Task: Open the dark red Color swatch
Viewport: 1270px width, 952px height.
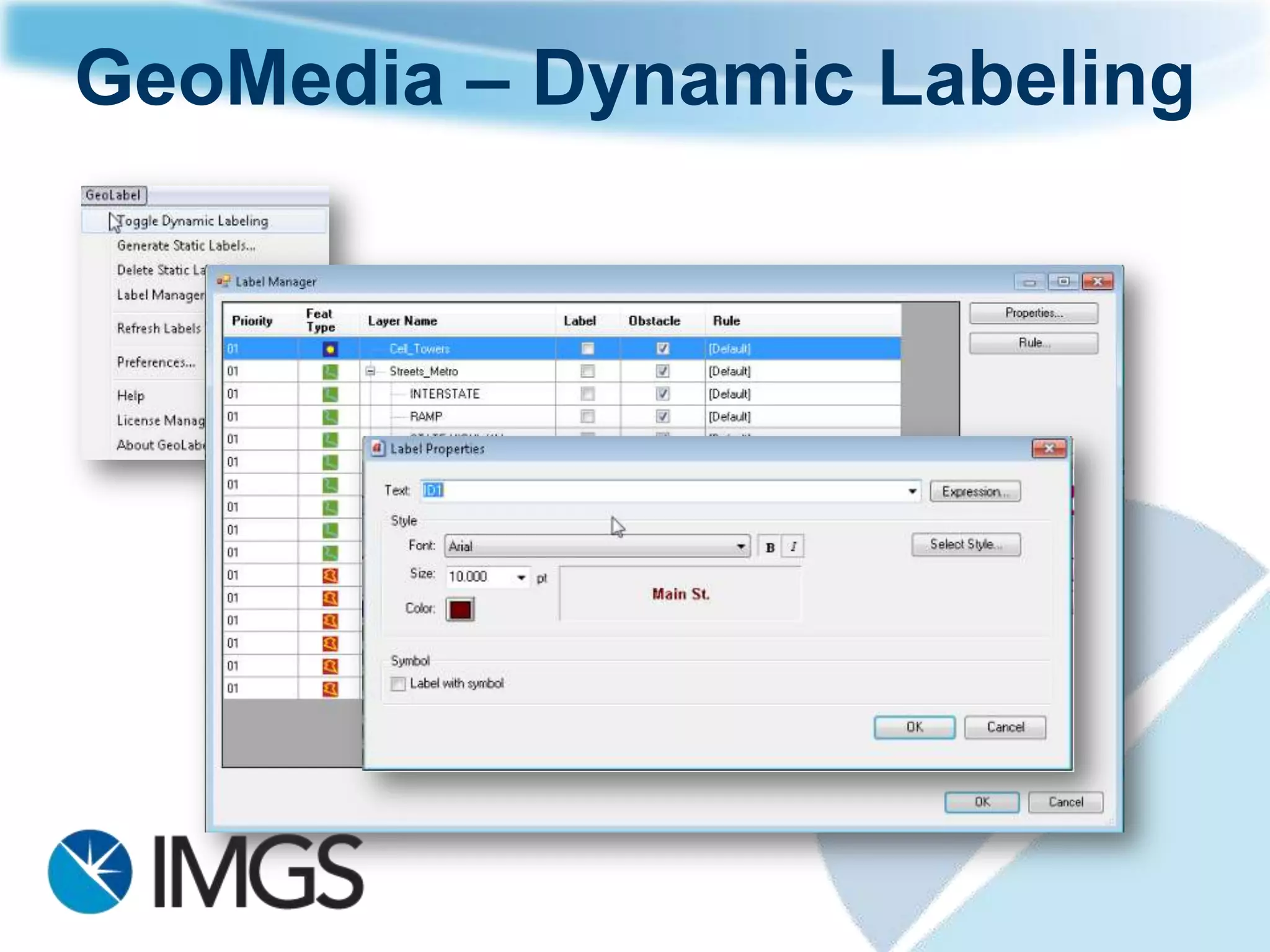Action: 460,609
